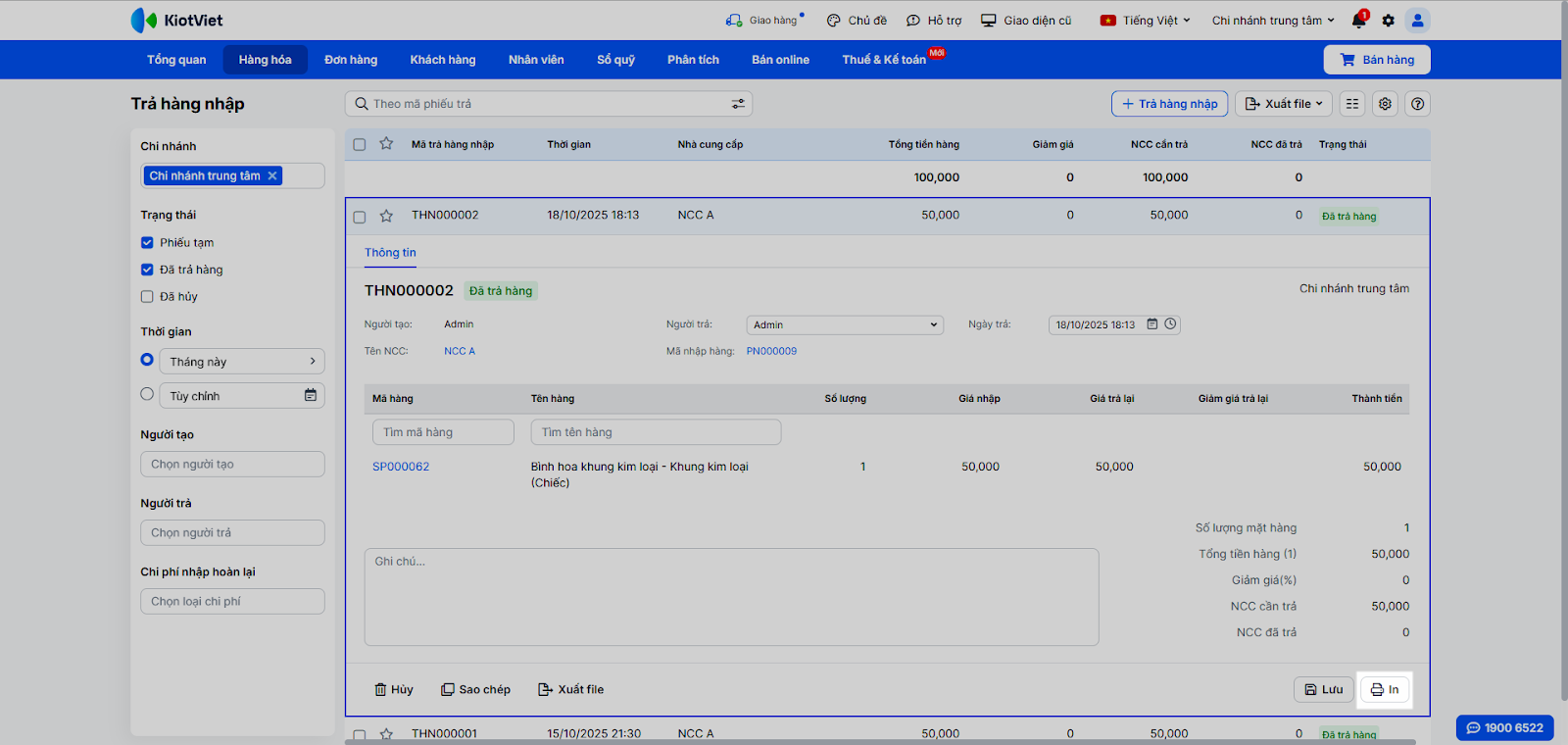Expand the Tháng này time range selector
Viewport: 1568px width, 745px height.
242,362
